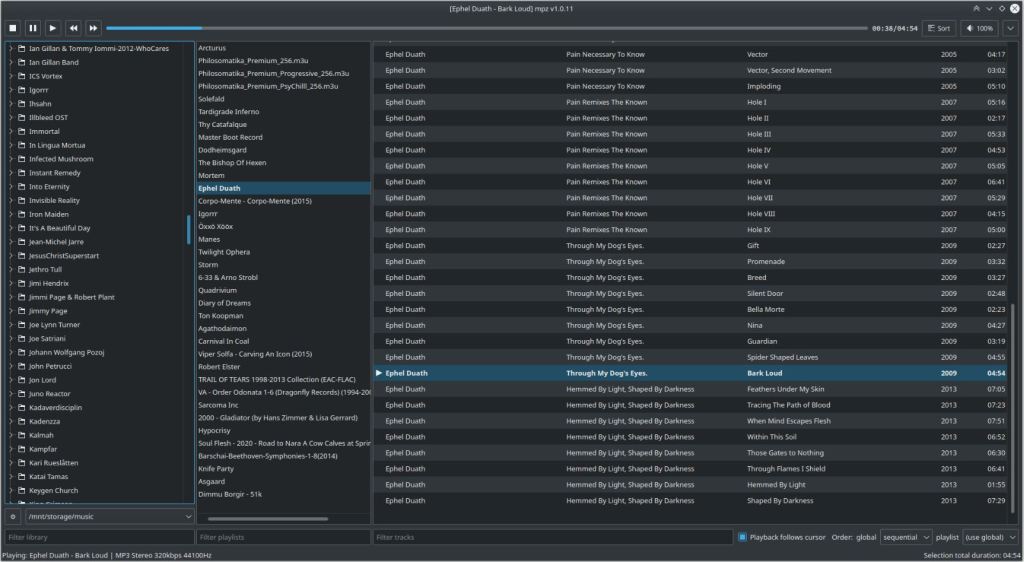Click the Filter tracks input field
This screenshot has height=562, width=1024.
pyautogui.click(x=551, y=537)
